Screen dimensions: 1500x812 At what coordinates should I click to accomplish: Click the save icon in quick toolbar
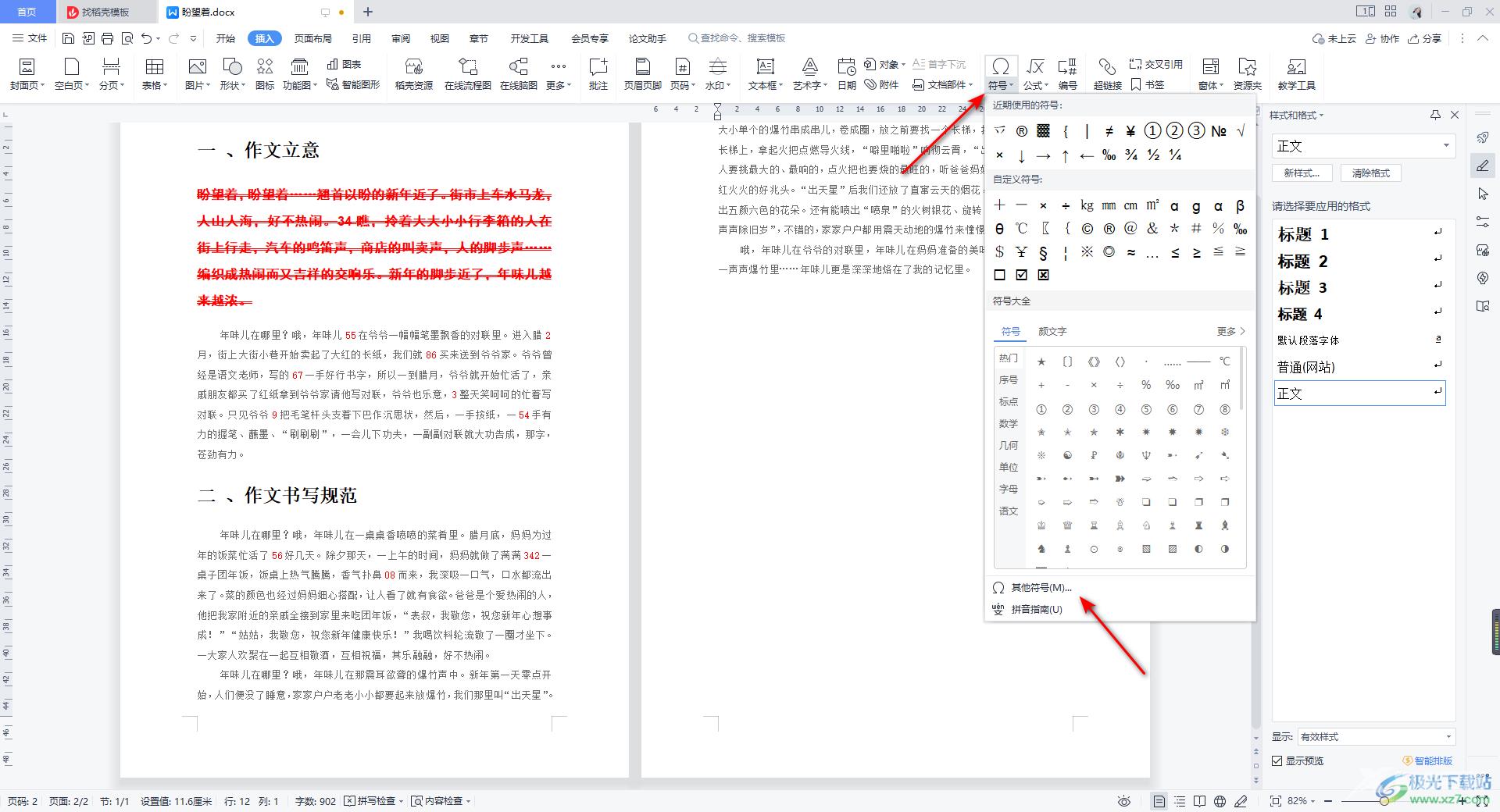click(x=68, y=38)
